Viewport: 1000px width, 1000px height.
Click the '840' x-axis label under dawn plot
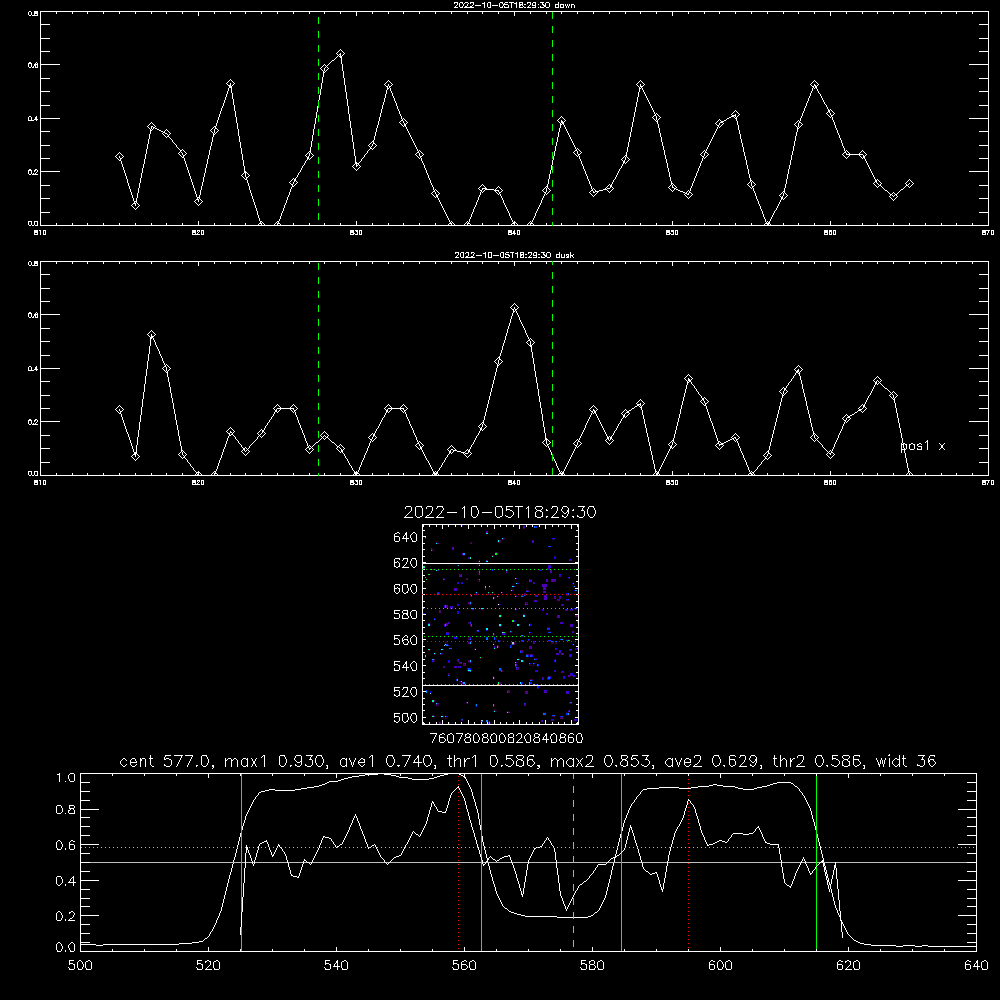coord(514,233)
